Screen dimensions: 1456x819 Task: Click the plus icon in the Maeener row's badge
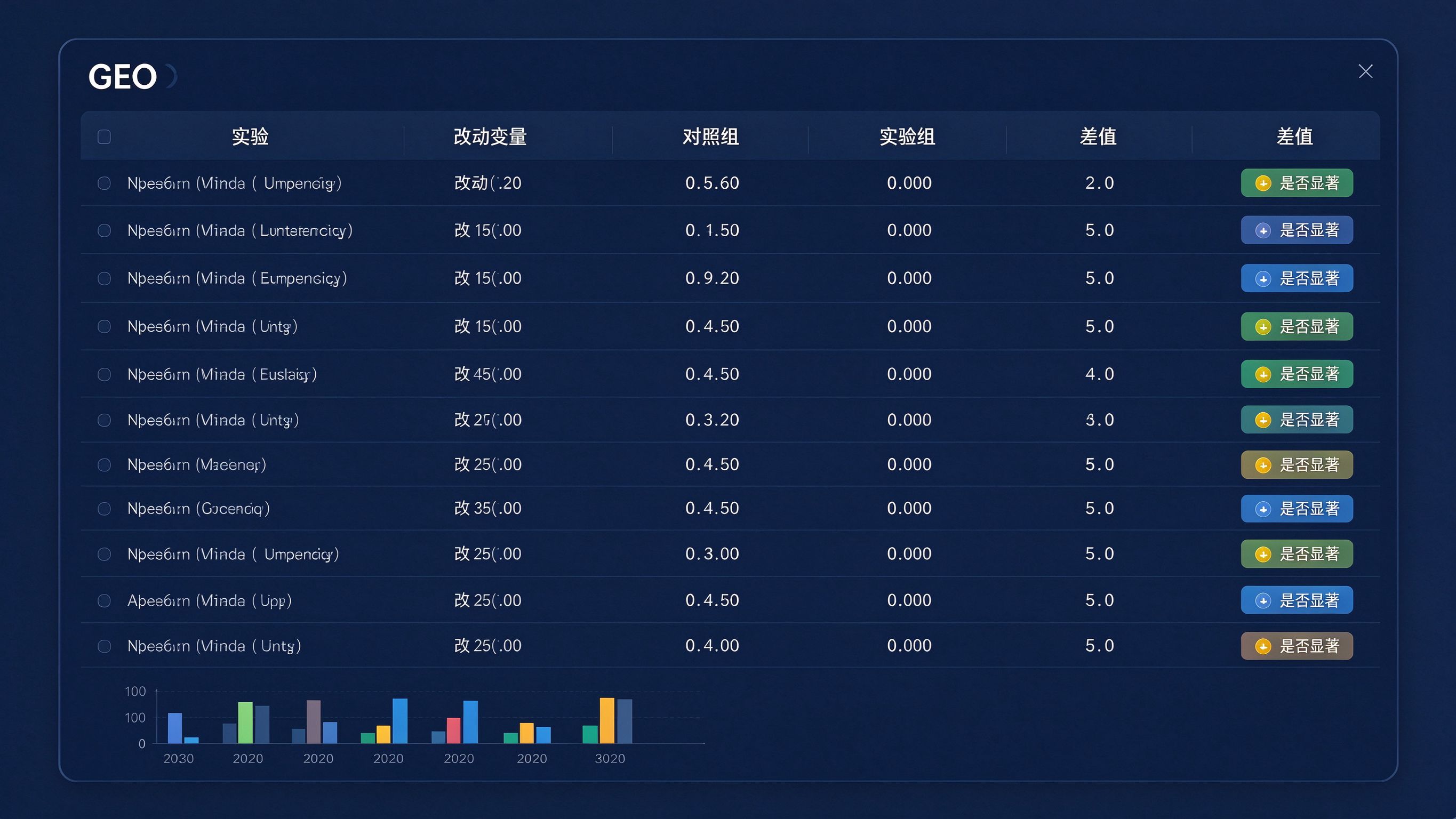(x=1263, y=464)
